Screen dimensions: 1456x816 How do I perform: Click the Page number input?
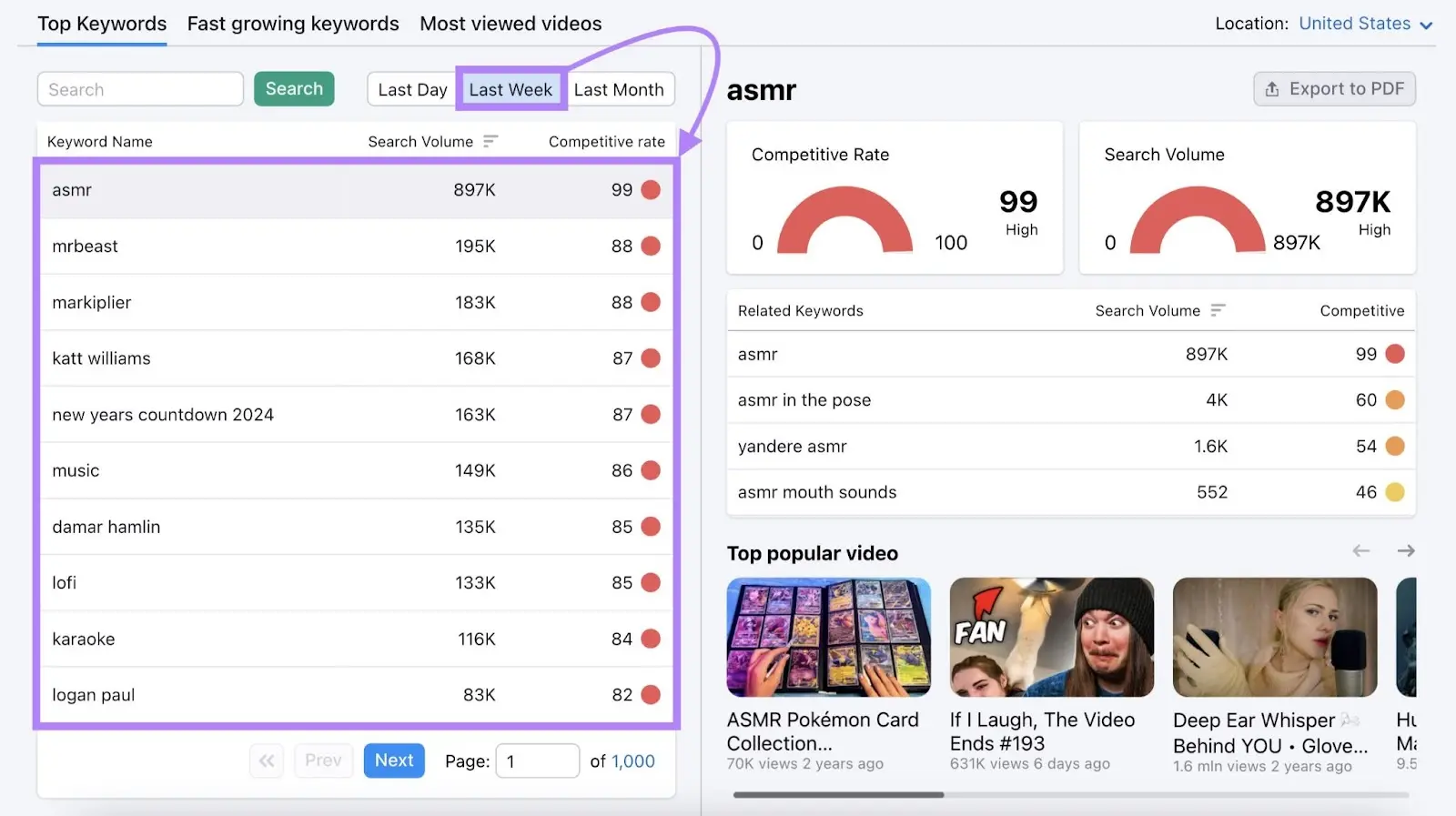point(537,761)
